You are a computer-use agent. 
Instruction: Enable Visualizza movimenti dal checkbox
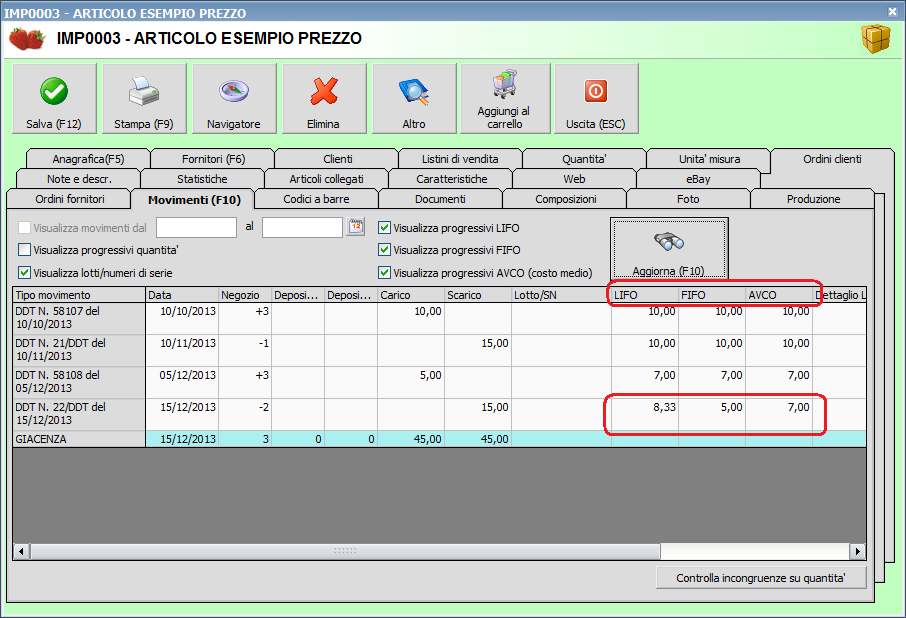click(x=24, y=228)
